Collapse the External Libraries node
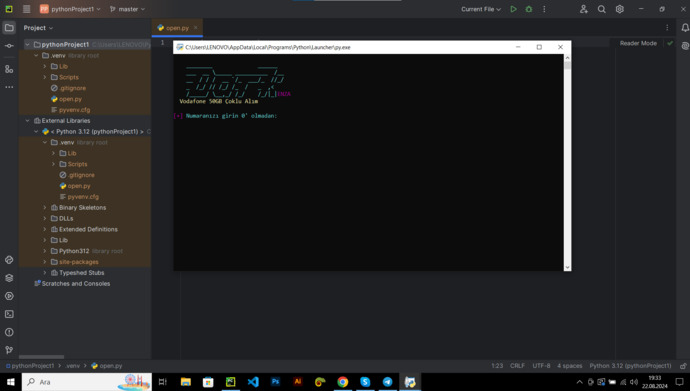Viewport: 690px width, 391px height. 27,121
